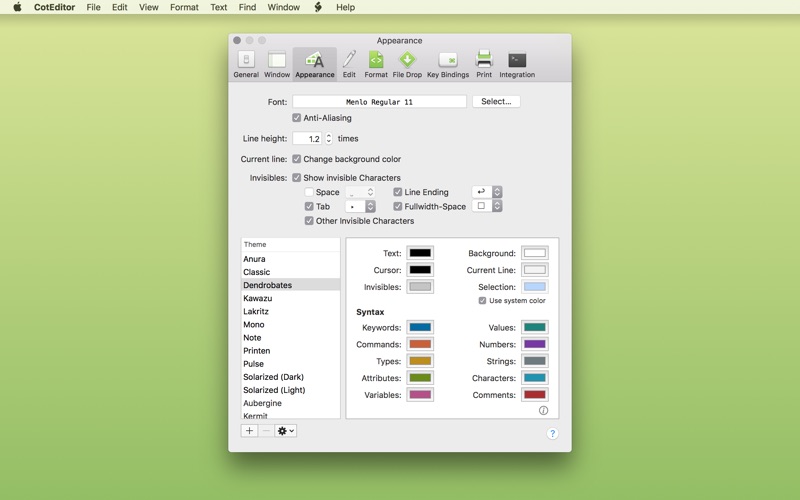Open the theme gear action menu
Image resolution: width=800 pixels, height=500 pixels.
(x=286, y=431)
